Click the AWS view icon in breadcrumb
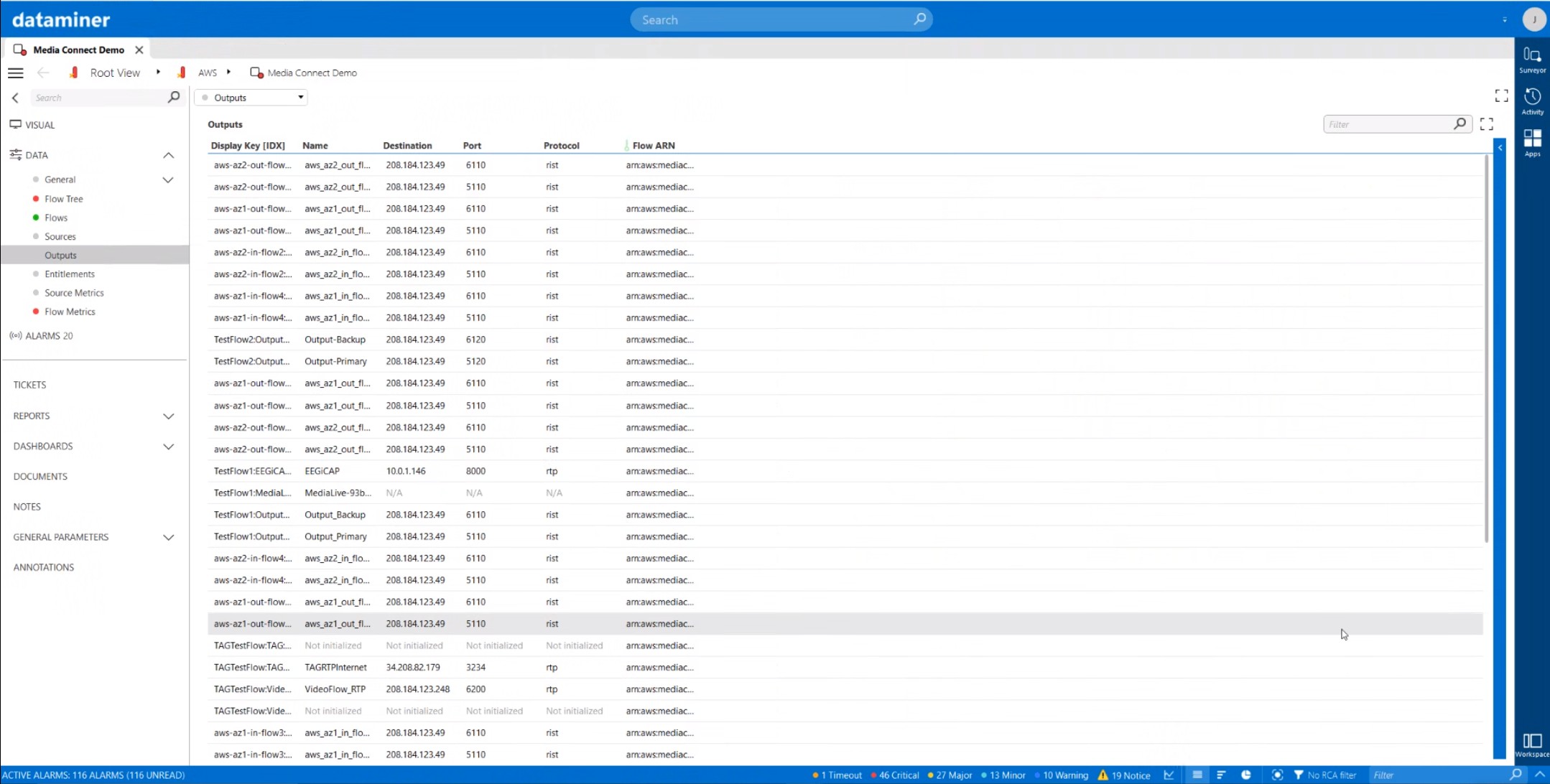Image resolution: width=1550 pixels, height=784 pixels. tap(182, 73)
